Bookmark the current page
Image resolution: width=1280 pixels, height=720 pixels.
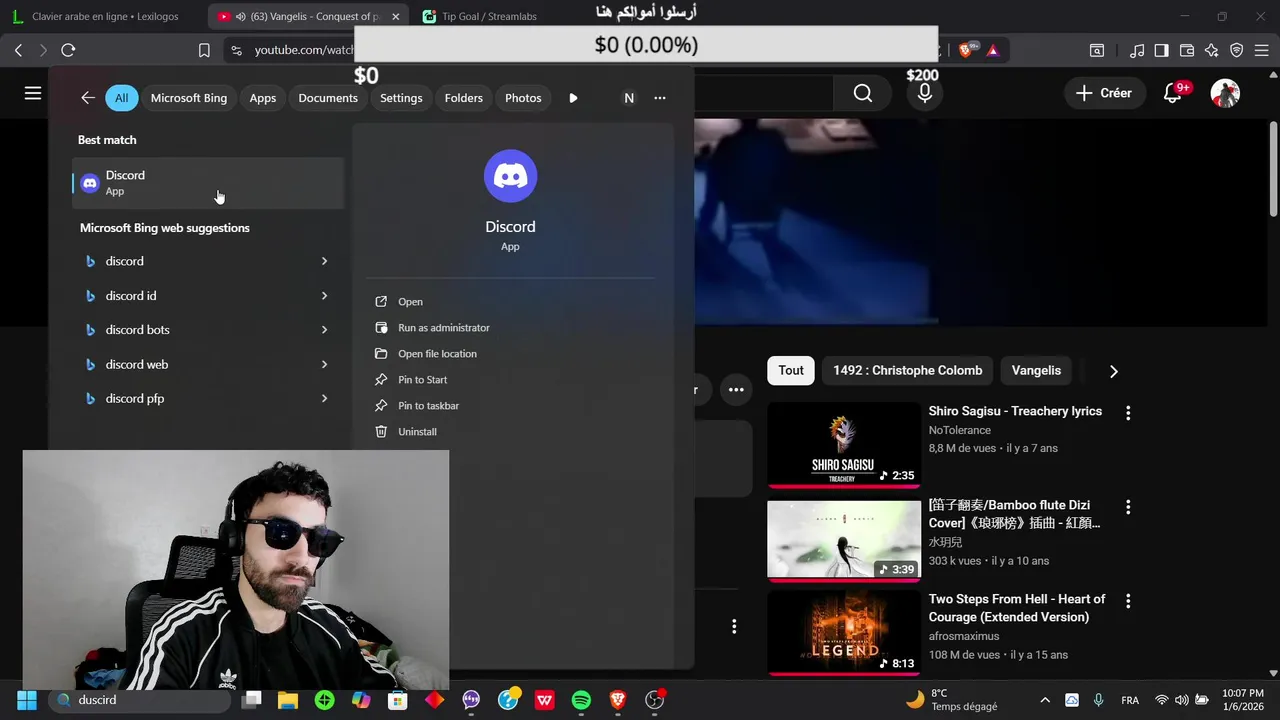coord(204,50)
